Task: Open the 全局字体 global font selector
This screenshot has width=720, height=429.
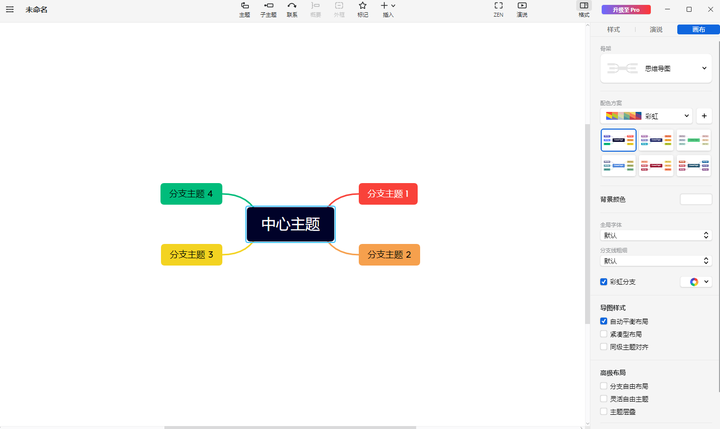Action: [656, 235]
